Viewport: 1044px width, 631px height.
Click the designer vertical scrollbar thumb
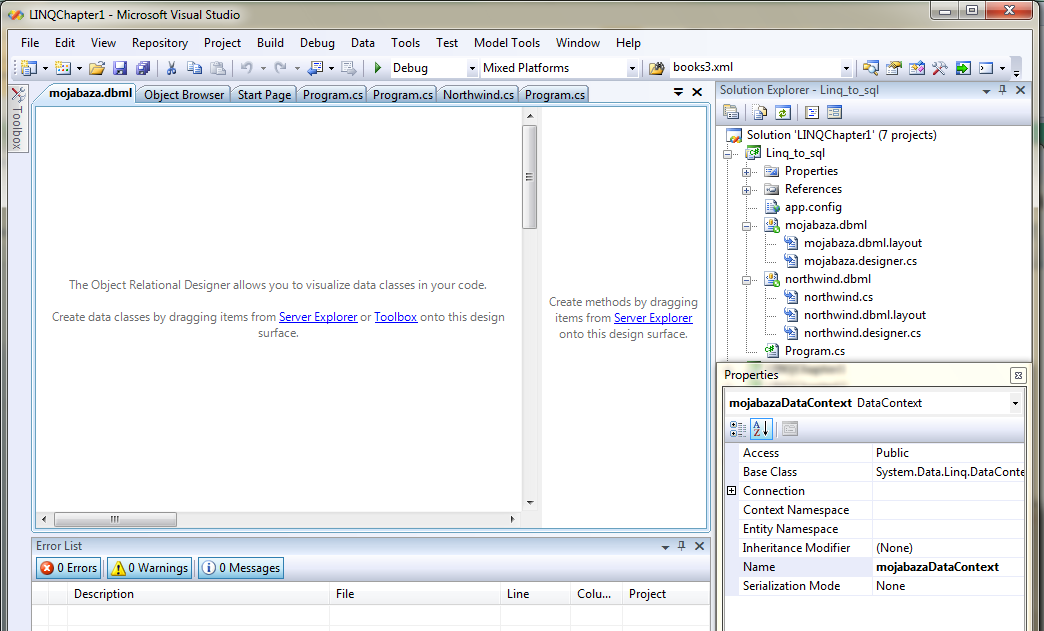pos(530,177)
